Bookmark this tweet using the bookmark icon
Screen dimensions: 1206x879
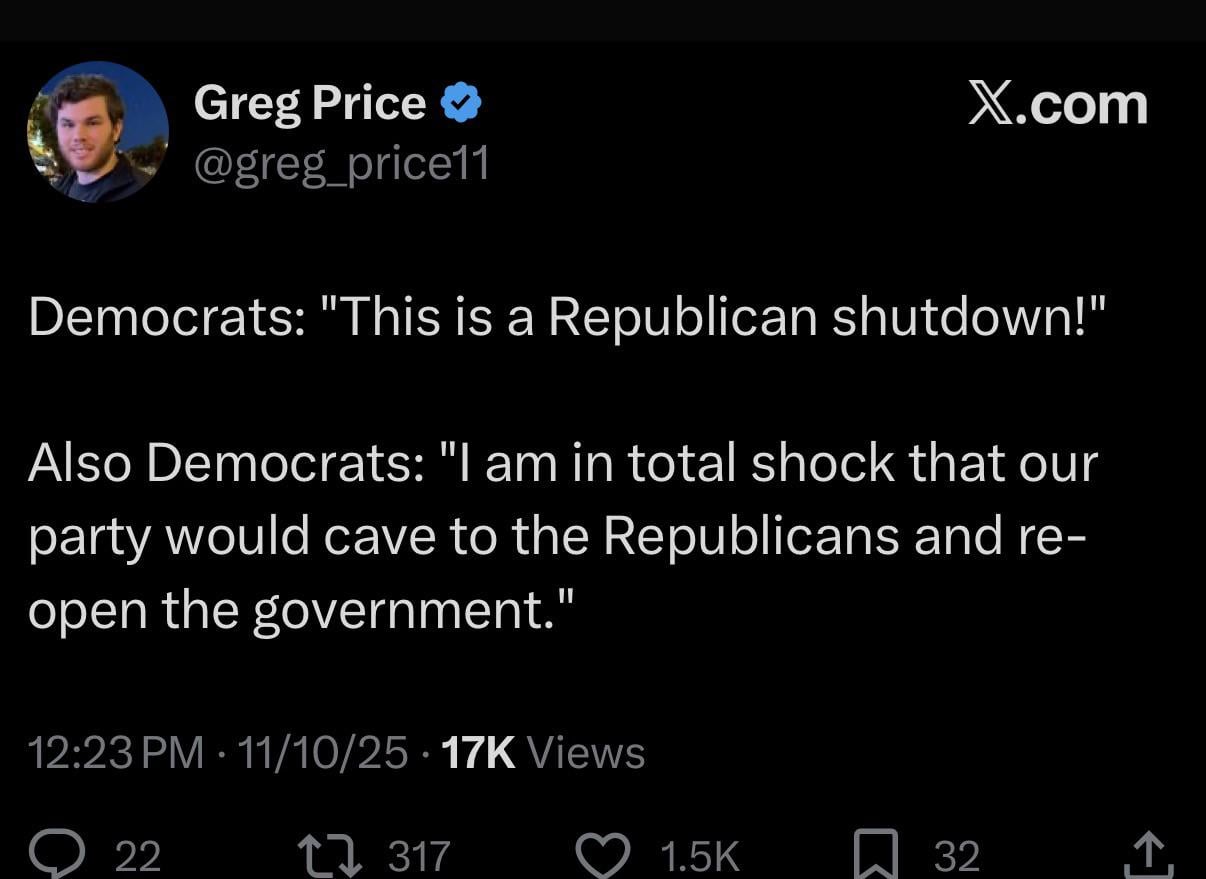(876, 855)
